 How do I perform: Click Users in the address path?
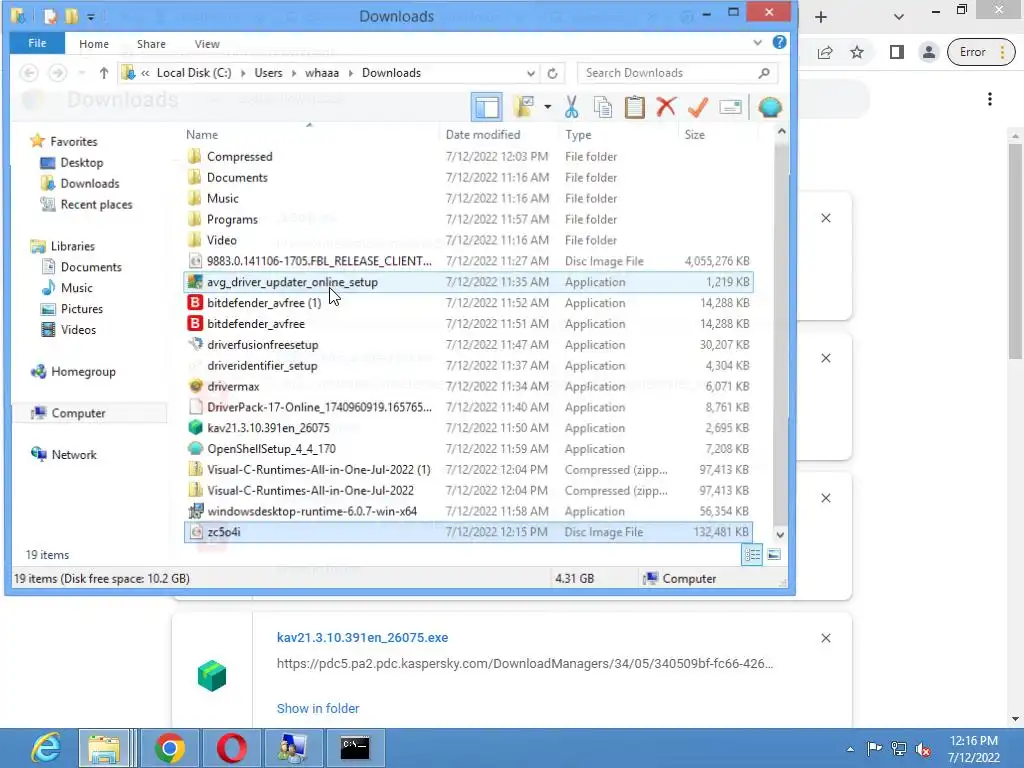pyautogui.click(x=268, y=73)
